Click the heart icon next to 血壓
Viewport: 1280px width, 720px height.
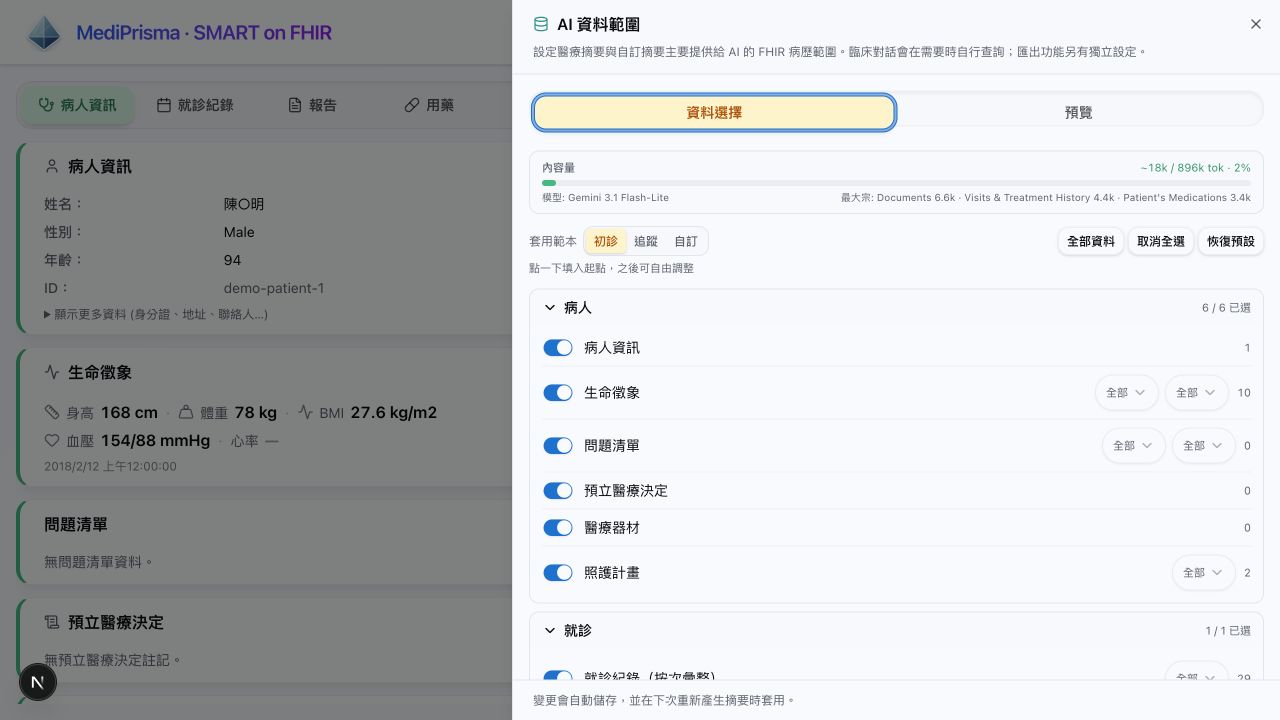[52, 441]
